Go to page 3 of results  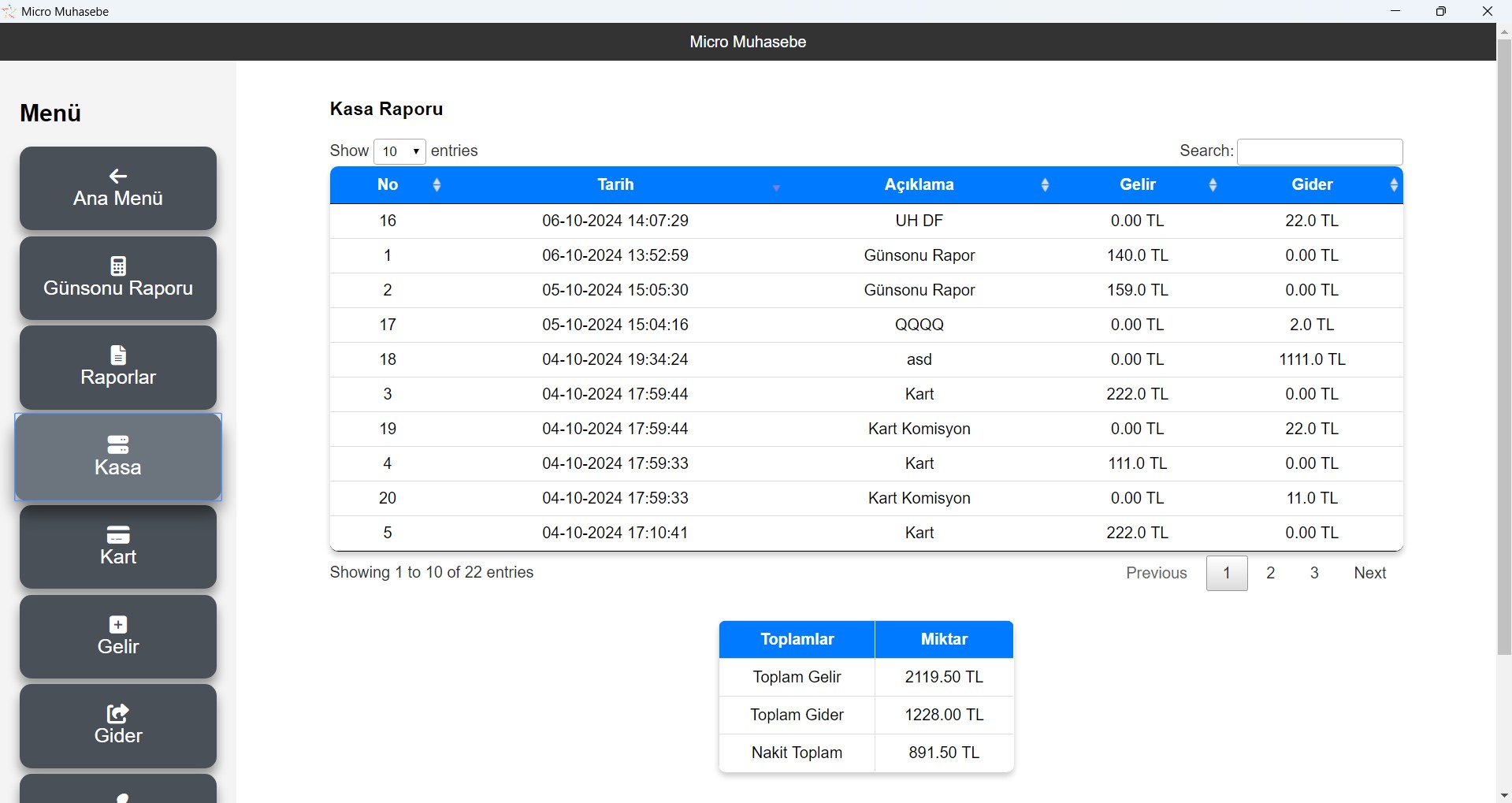(1314, 573)
